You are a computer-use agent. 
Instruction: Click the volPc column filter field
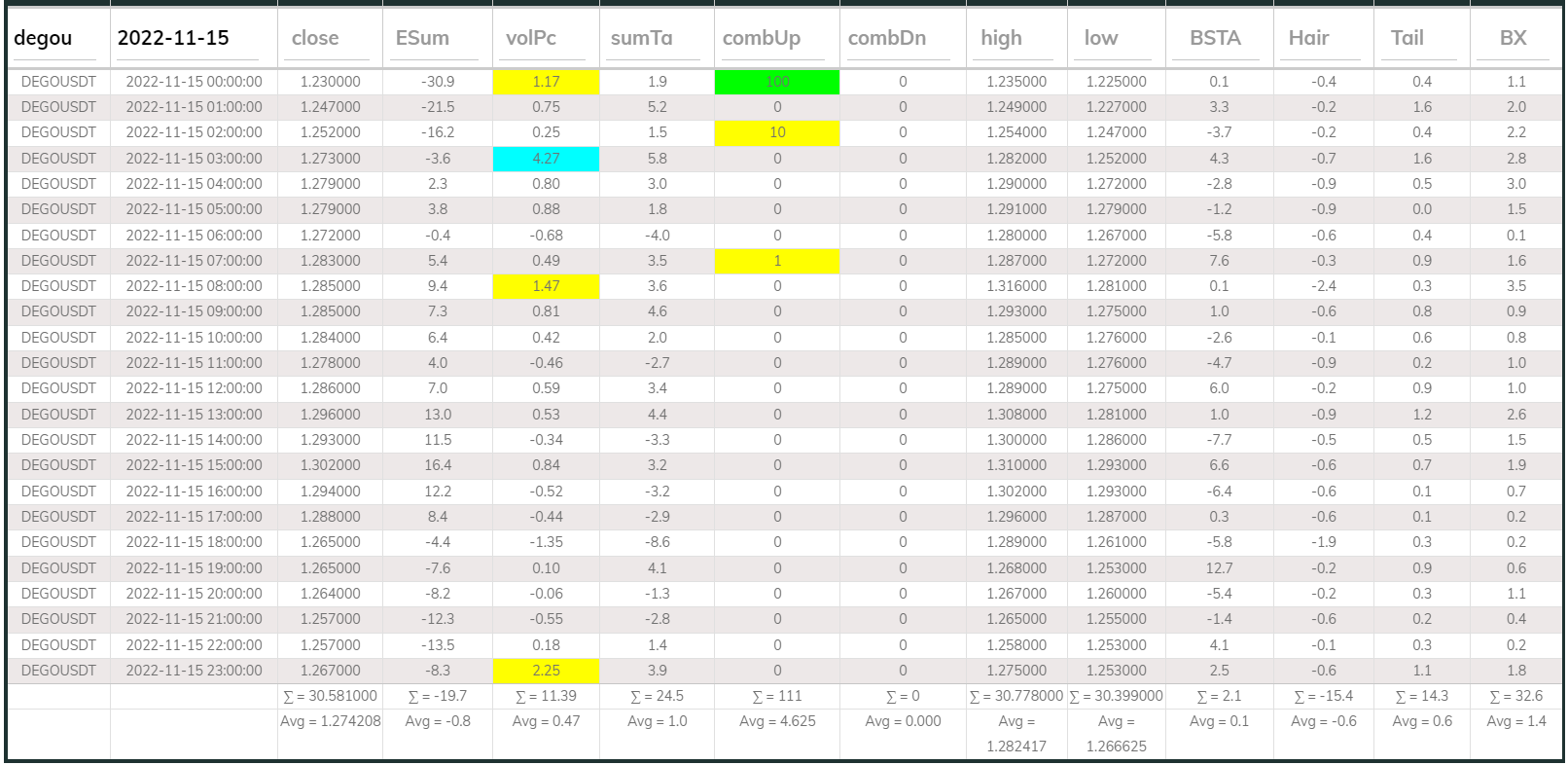click(545, 39)
